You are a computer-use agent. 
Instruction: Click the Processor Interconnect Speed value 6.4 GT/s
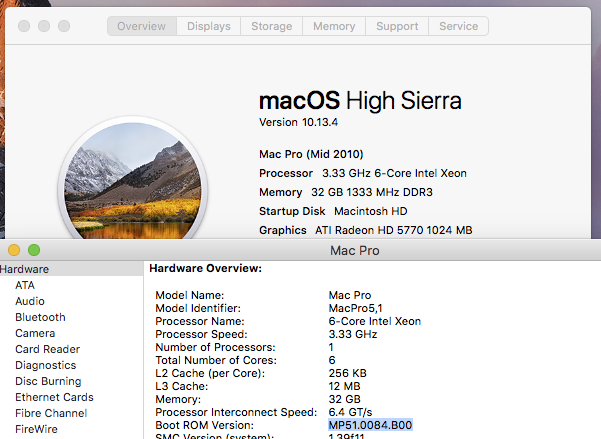click(350, 412)
